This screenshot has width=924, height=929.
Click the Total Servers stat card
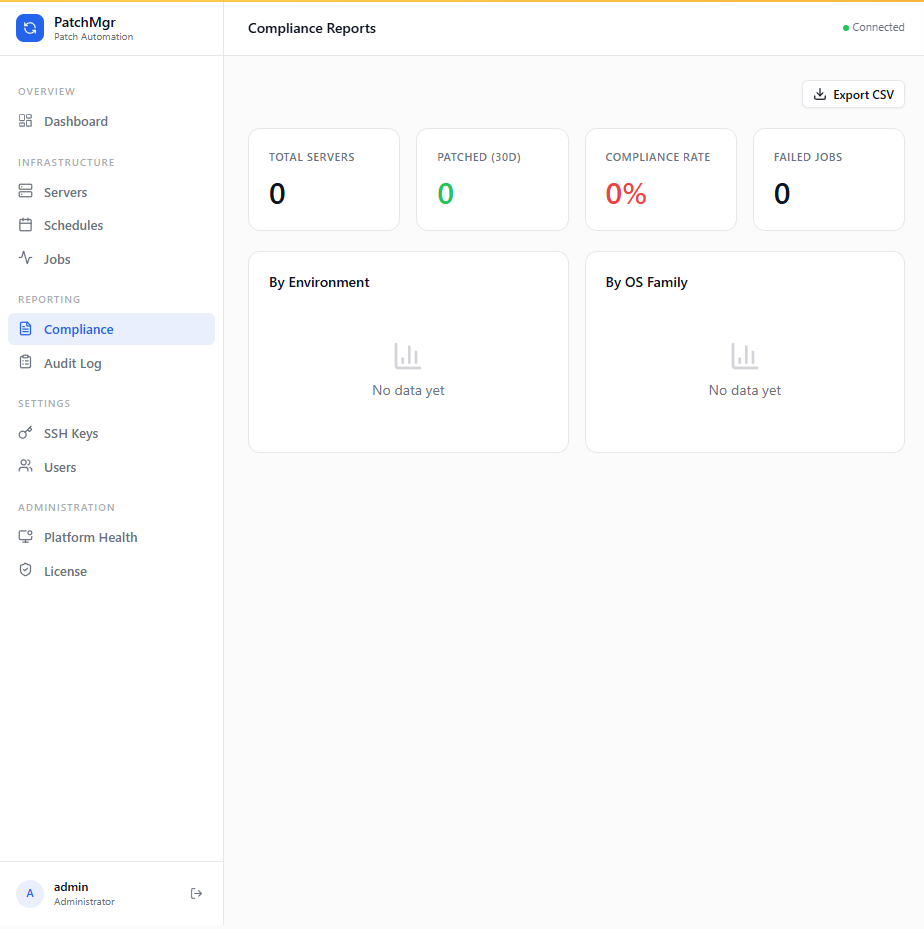[324, 180]
